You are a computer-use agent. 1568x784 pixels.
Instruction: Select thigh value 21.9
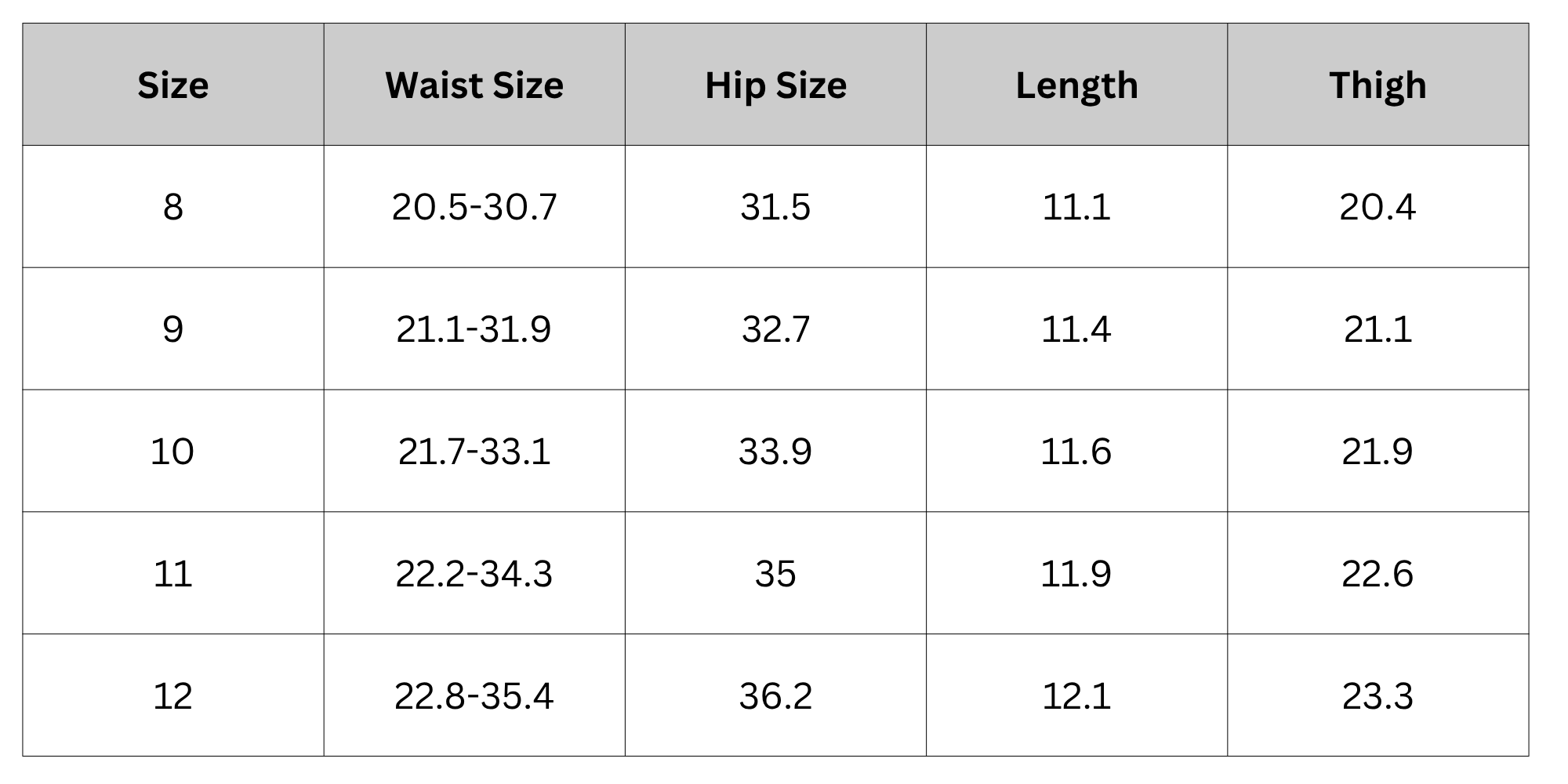pyautogui.click(x=1377, y=452)
